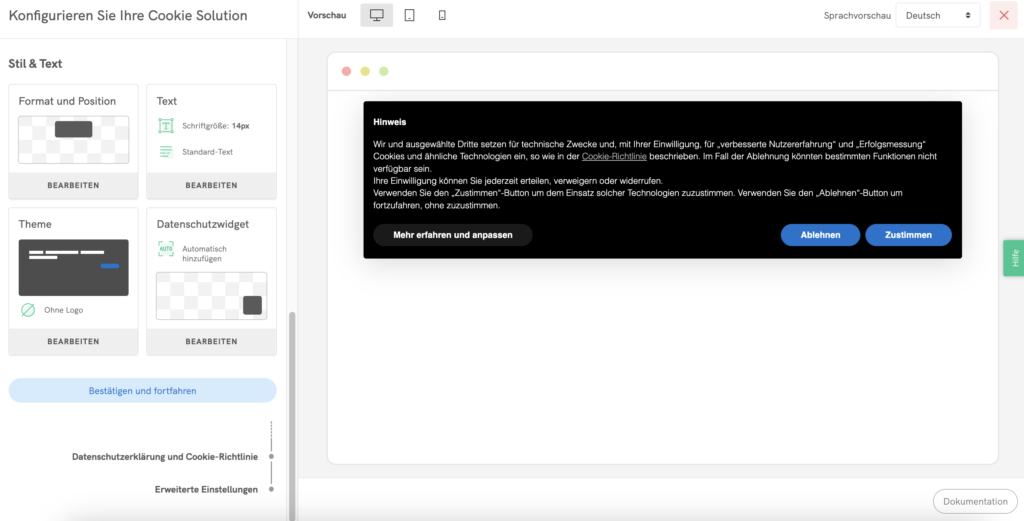Screen dimensions: 1024x521
Task: Open the Cookie-Richtlinie link in banner
Action: [x=614, y=157]
